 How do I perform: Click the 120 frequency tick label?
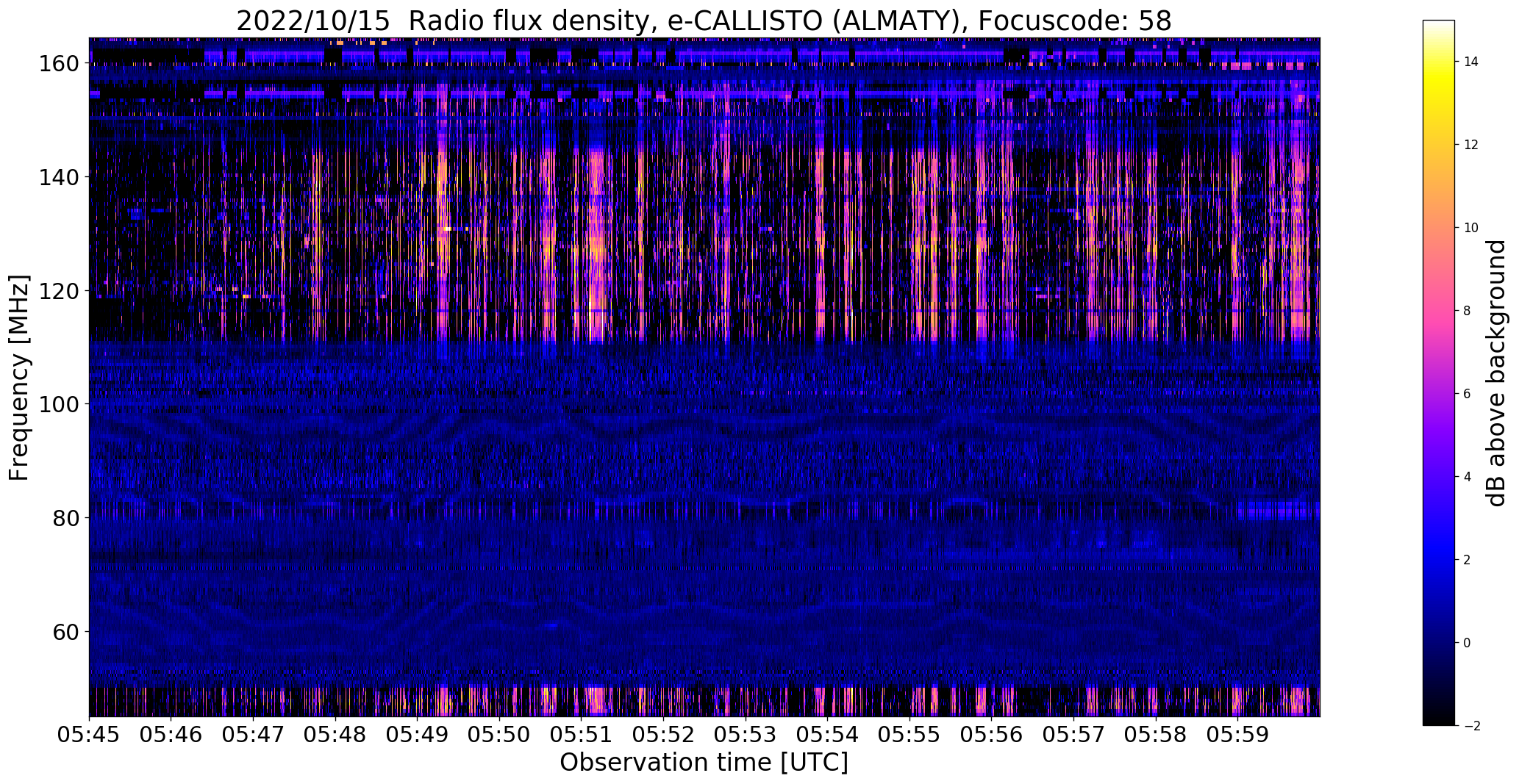(x=58, y=291)
